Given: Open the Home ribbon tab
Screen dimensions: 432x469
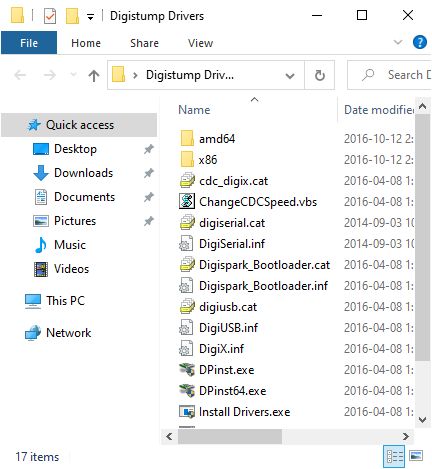Looking at the screenshot, I should tap(86, 43).
